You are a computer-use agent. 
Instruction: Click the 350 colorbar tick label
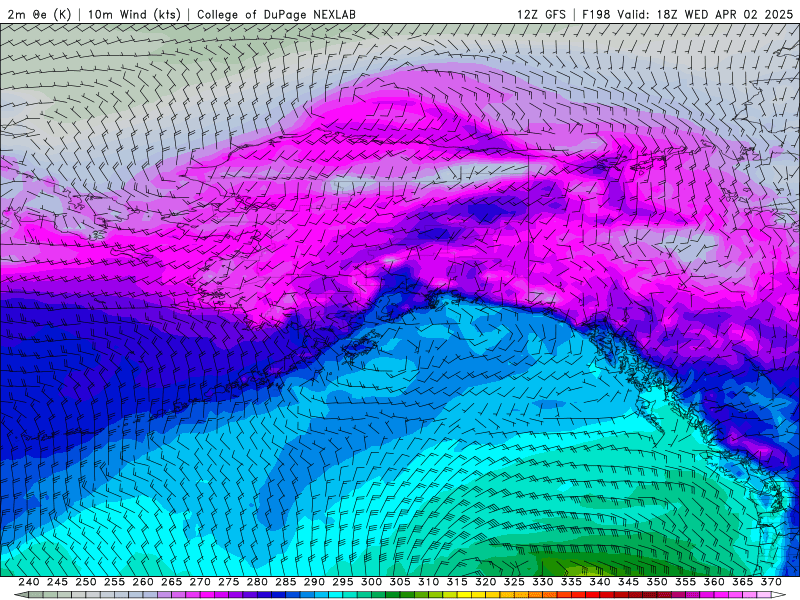point(657,582)
